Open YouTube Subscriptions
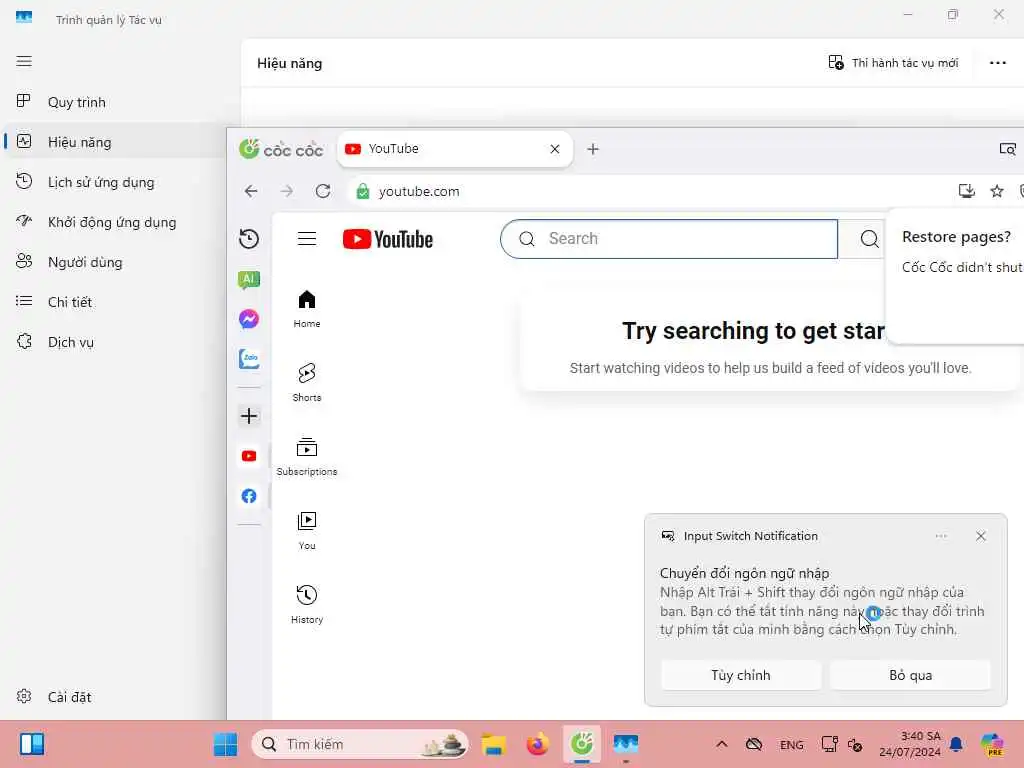This screenshot has height=768, width=1024. point(307,456)
